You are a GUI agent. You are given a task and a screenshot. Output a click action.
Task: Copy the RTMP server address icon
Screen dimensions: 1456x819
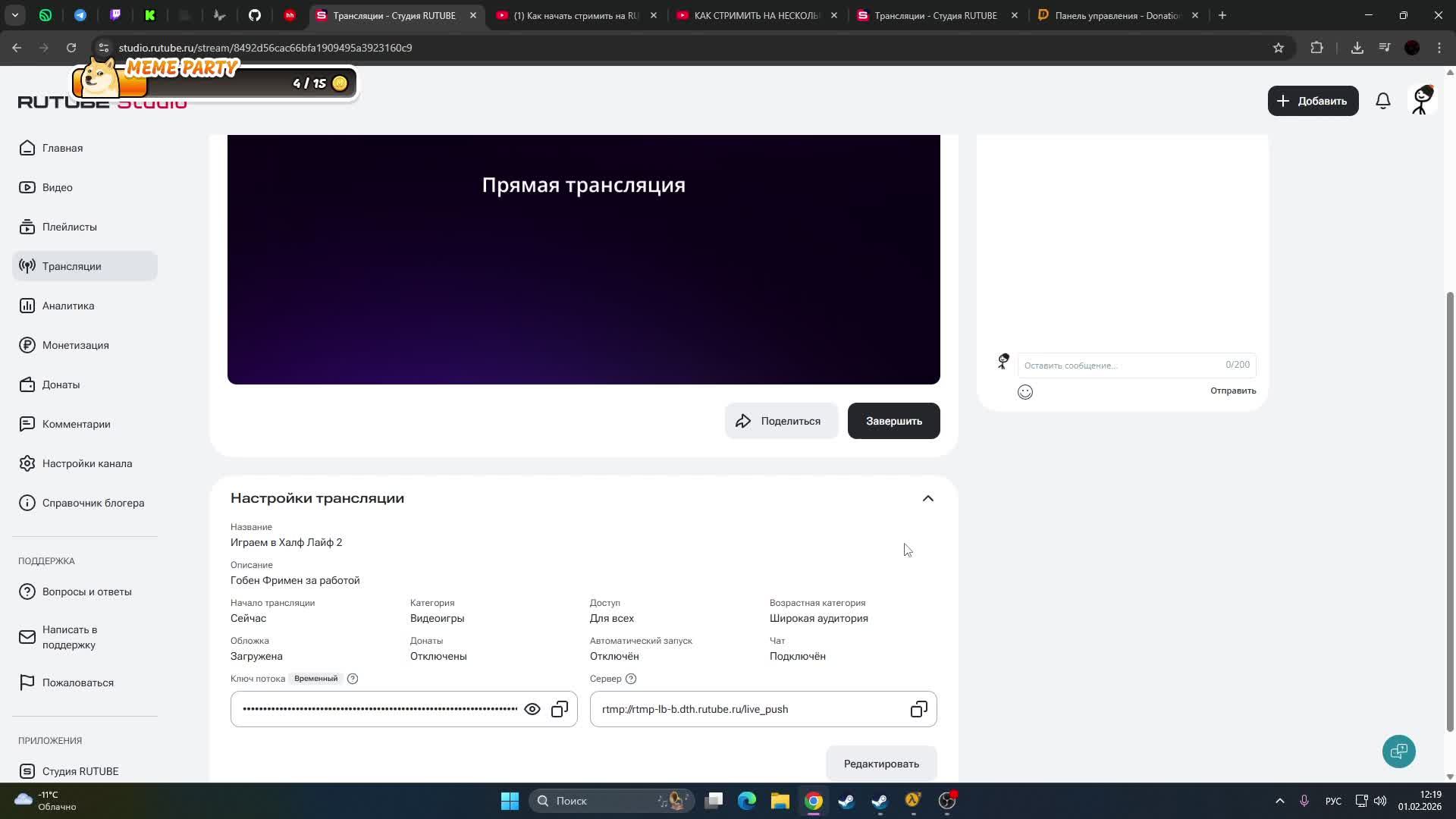click(x=918, y=708)
